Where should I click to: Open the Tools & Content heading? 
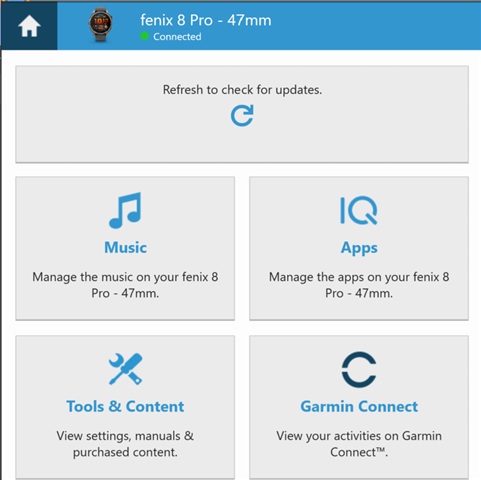pyautogui.click(x=125, y=407)
